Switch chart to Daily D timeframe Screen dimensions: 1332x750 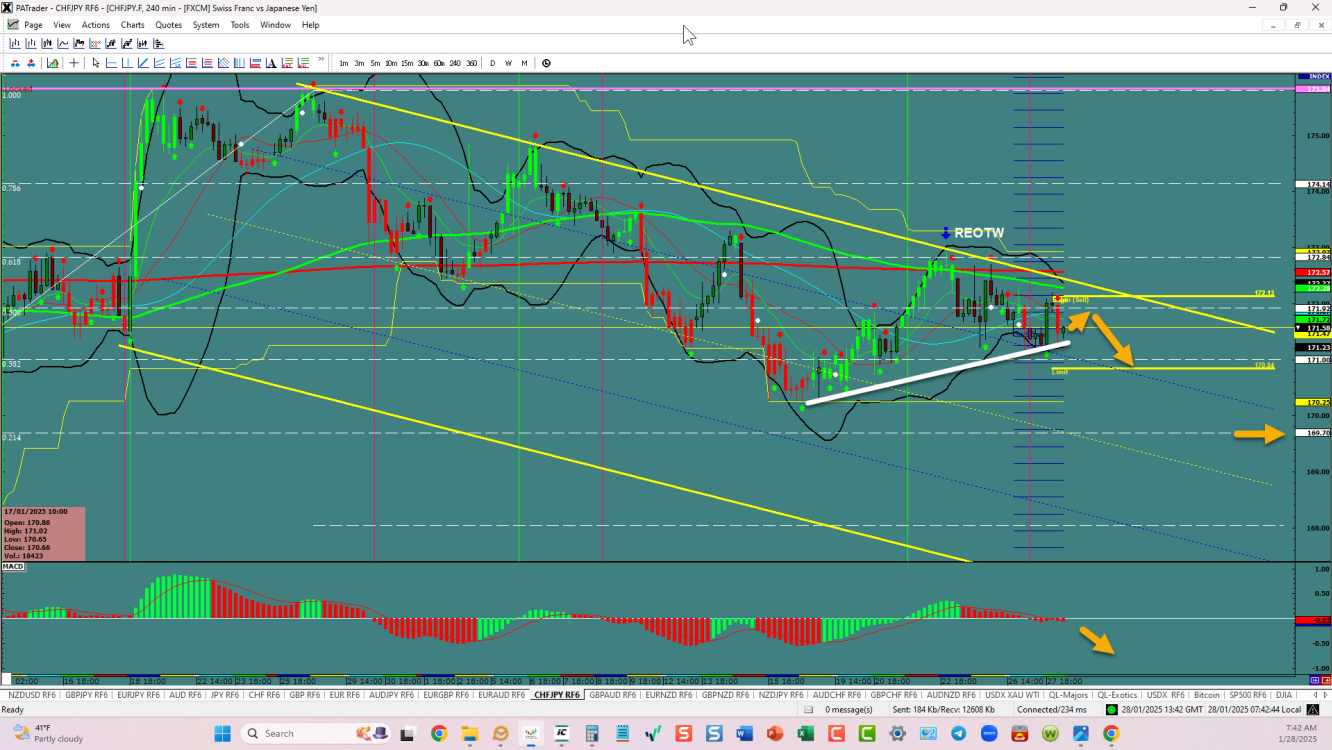[x=492, y=63]
